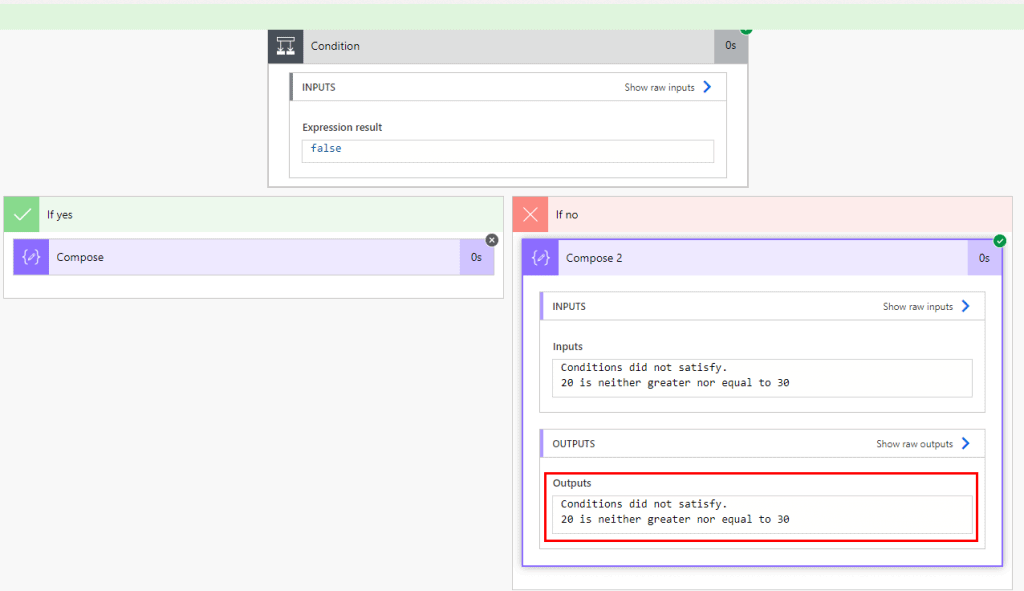Screen dimensions: 1024x591
Task: Click the If no red X icon
Action: coord(530,214)
